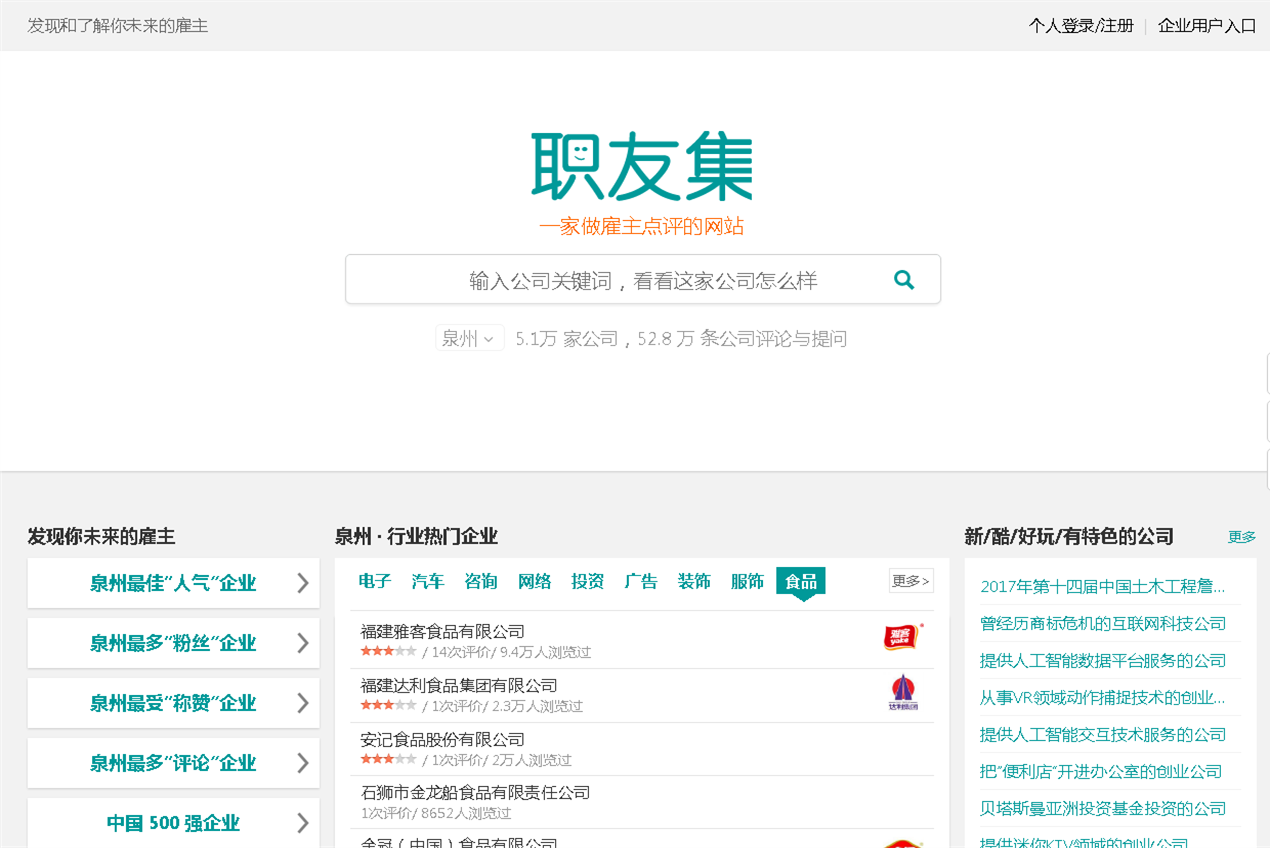Open 曾经历商标危机的互联网科技公司 link
Image resolution: width=1270 pixels, height=848 pixels.
click(1103, 623)
